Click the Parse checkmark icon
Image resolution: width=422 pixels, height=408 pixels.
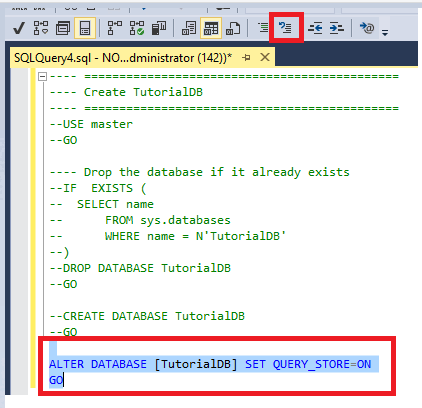(19, 28)
